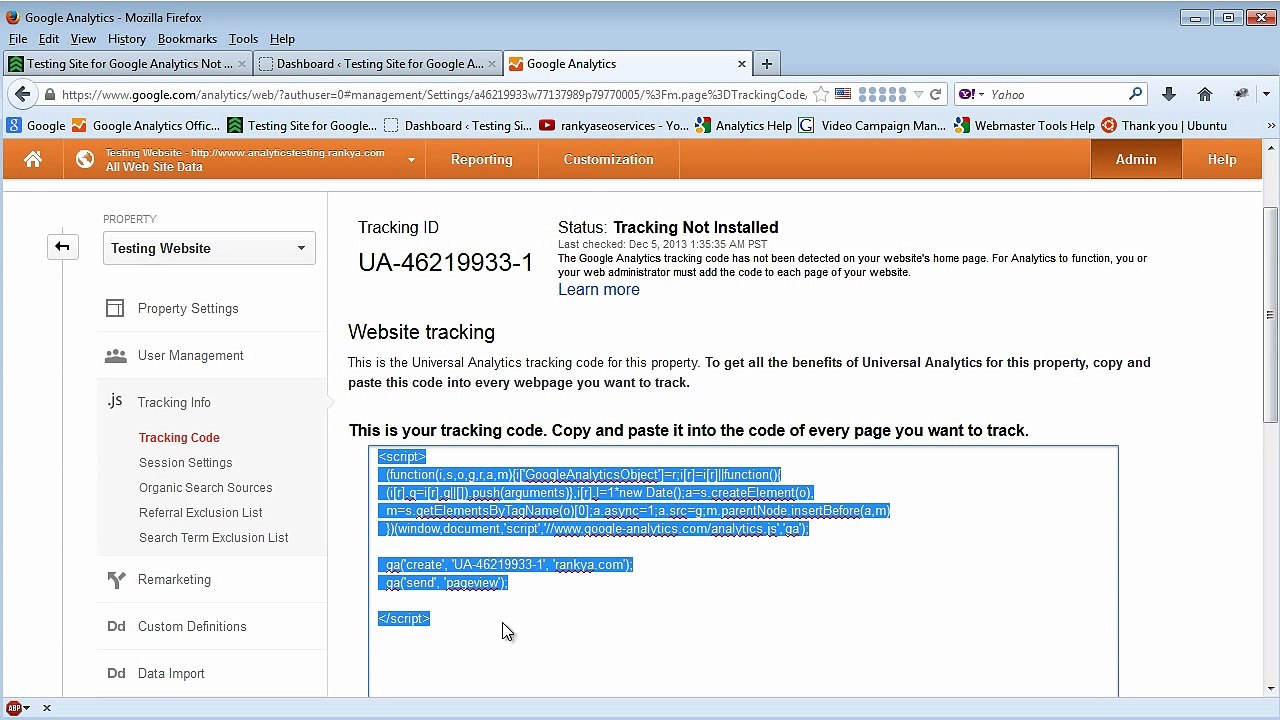Click the UA-46219933-1 Tracking ID text

pos(446,262)
